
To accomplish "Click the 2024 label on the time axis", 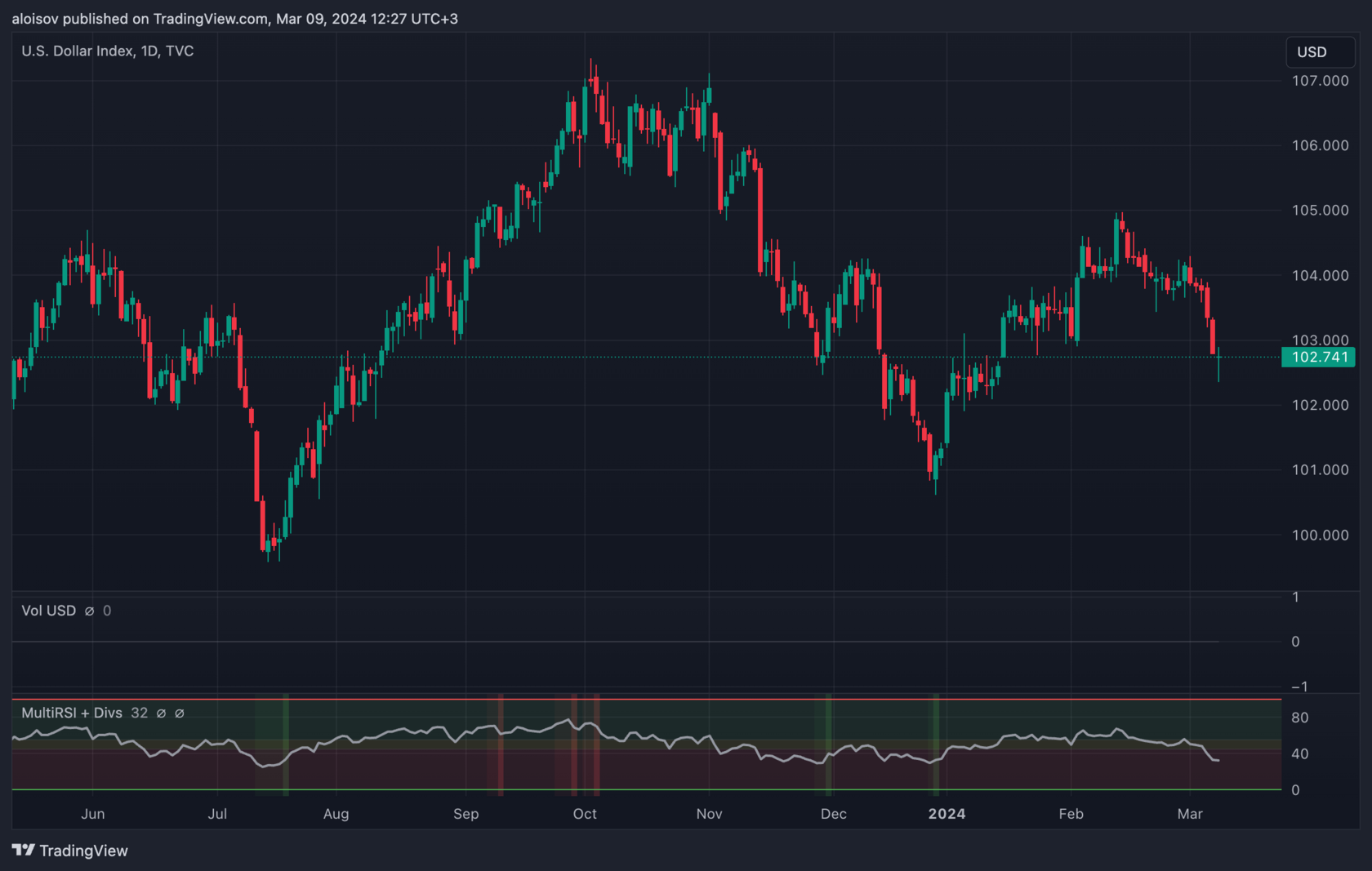I will coord(947,814).
